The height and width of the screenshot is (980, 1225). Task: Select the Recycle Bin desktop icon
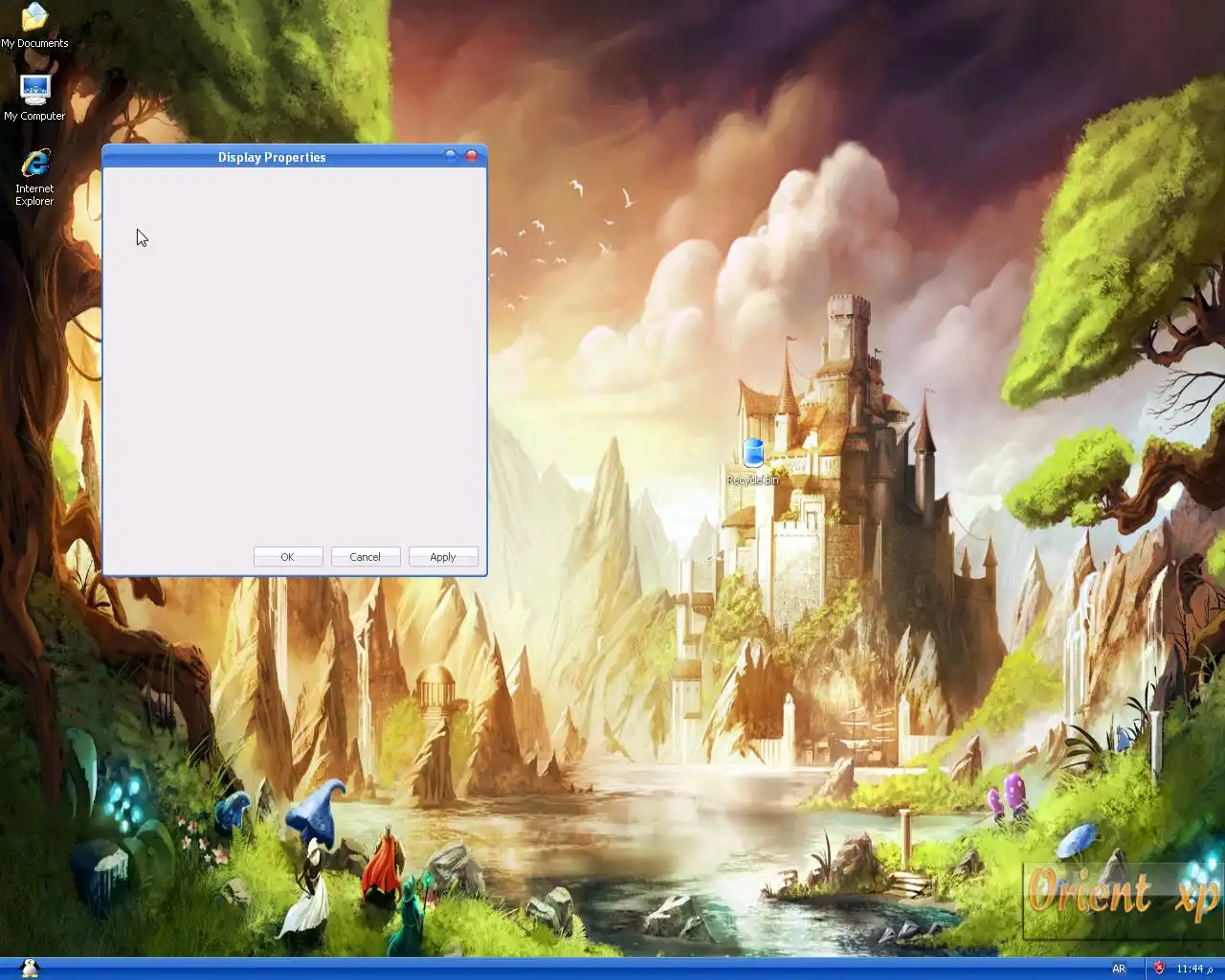click(753, 462)
